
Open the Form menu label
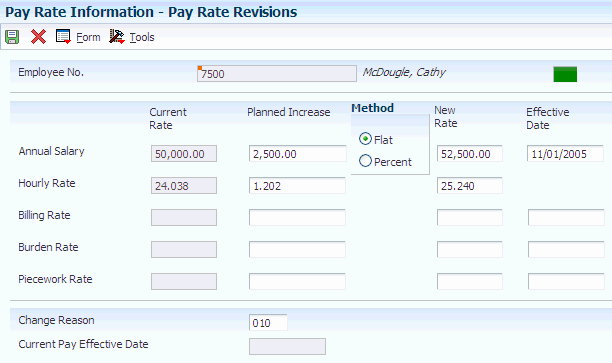click(88, 37)
